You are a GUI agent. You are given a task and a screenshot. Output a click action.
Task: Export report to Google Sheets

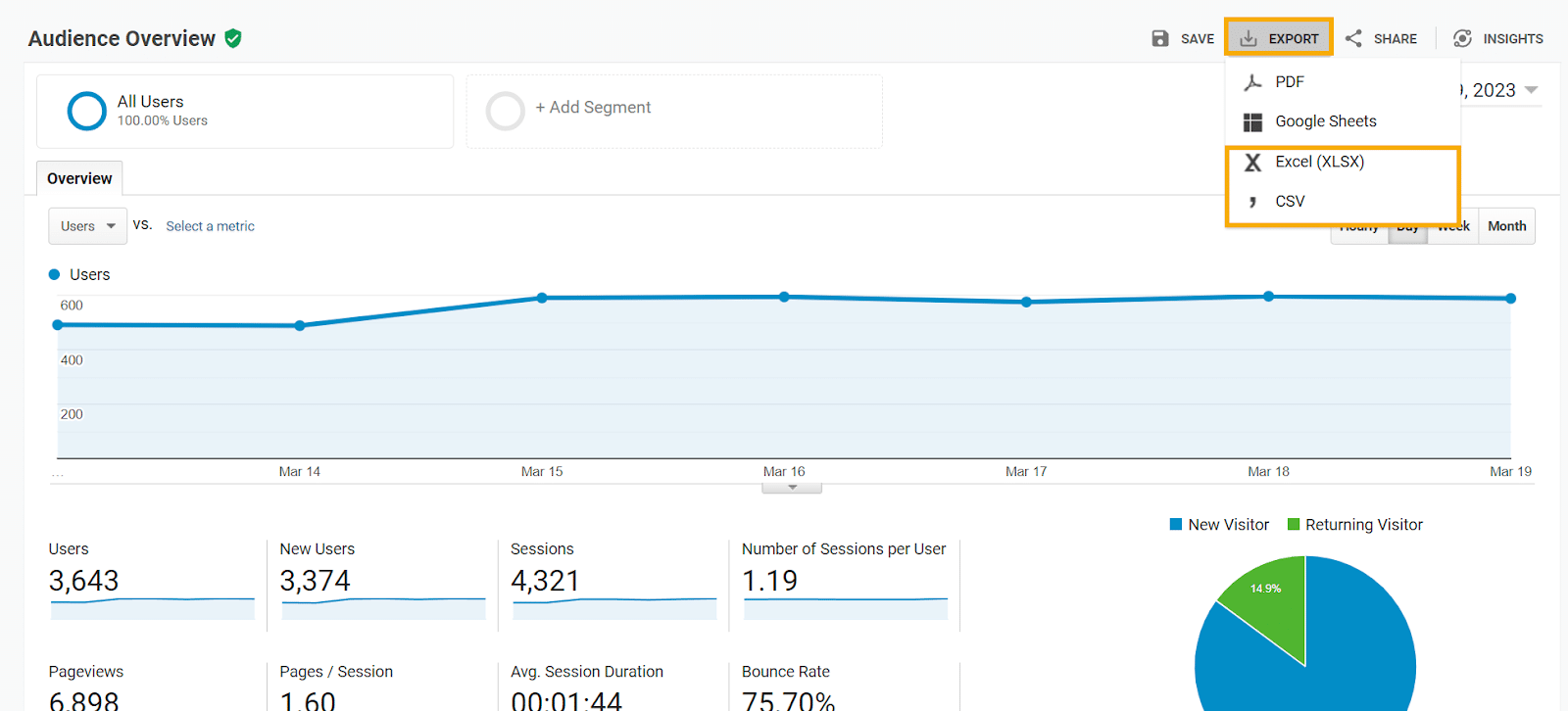[x=1343, y=121]
